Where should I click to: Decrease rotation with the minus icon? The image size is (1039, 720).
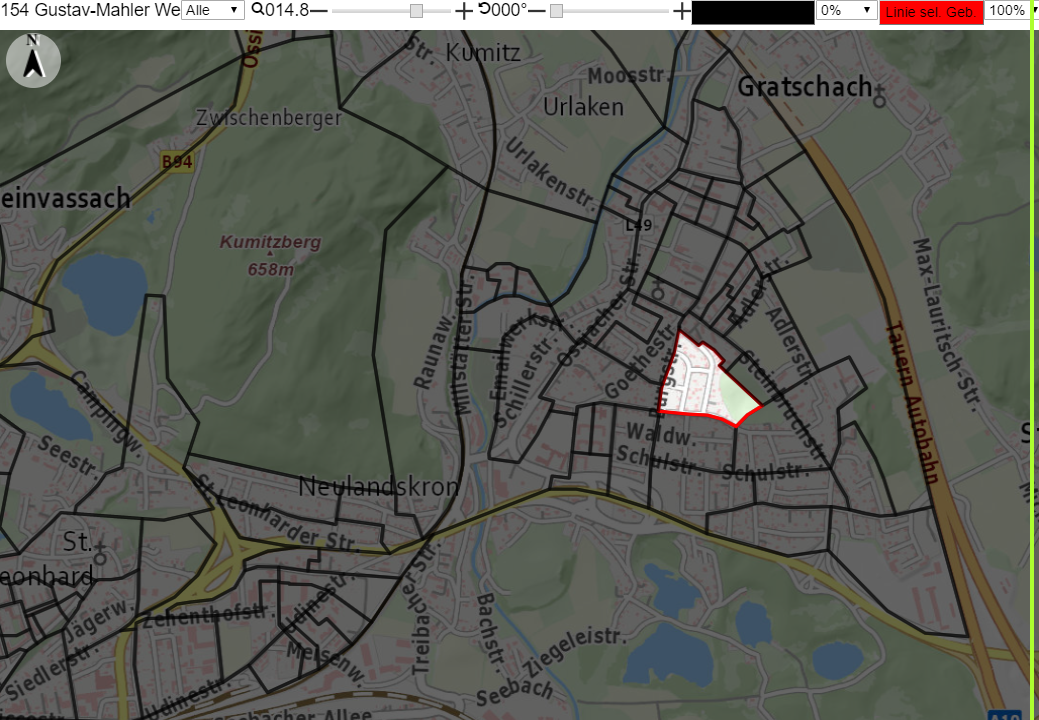pyautogui.click(x=536, y=11)
